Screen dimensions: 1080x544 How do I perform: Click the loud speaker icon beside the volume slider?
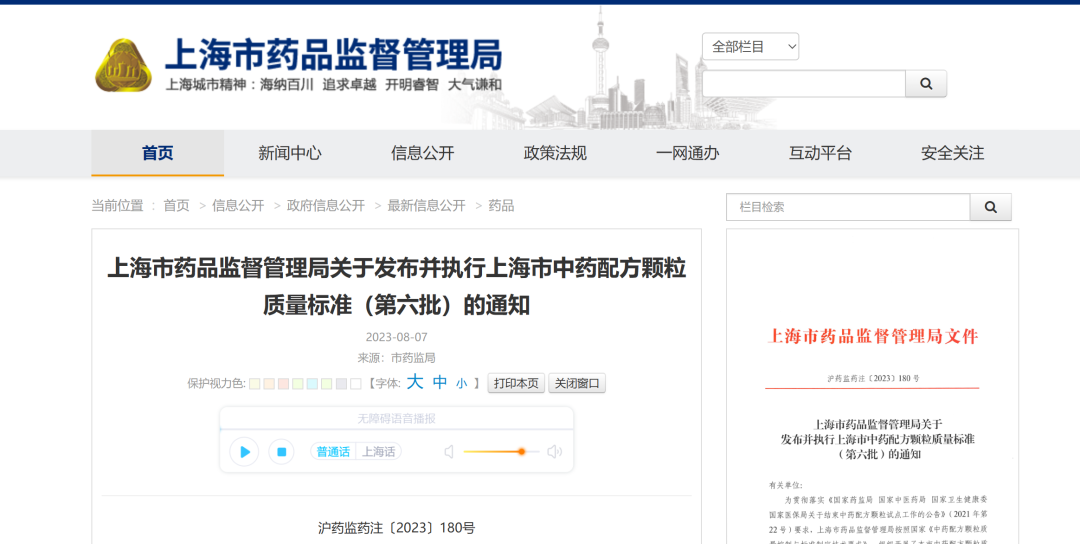(x=554, y=452)
